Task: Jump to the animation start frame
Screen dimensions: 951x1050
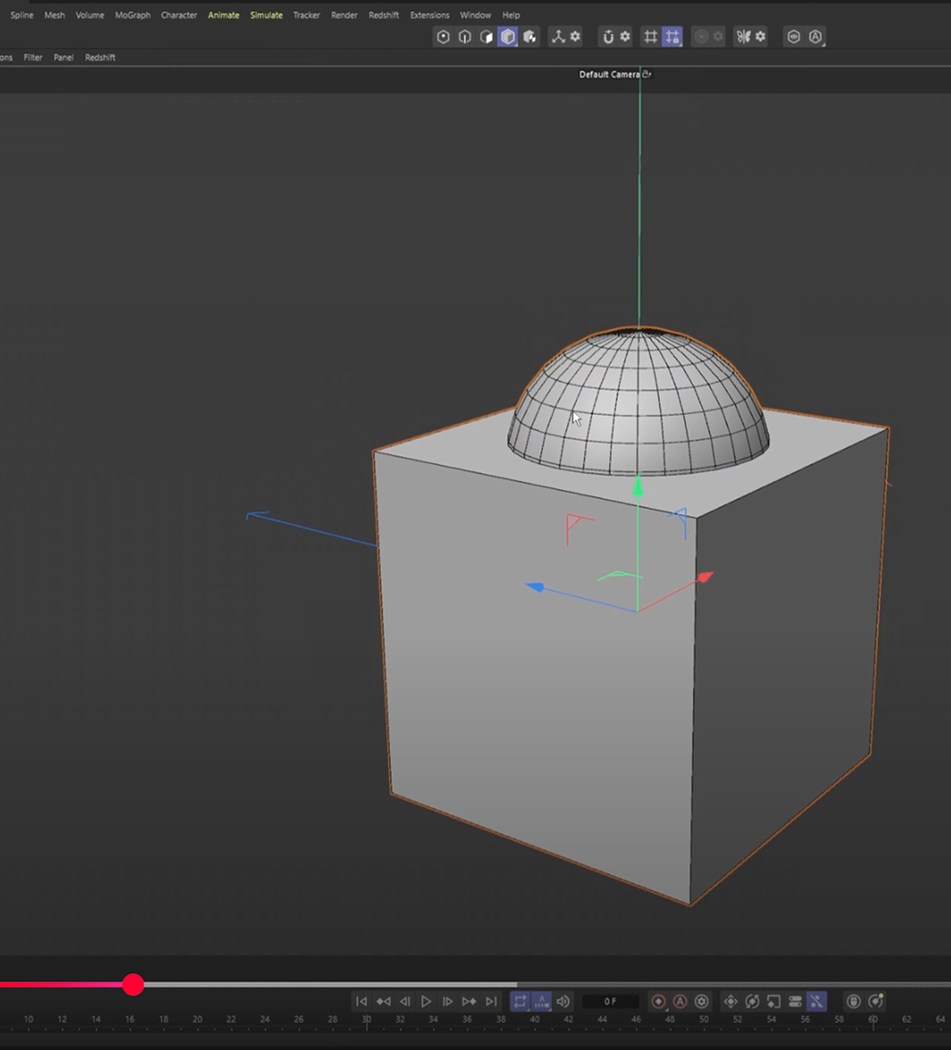Action: pos(361,1001)
